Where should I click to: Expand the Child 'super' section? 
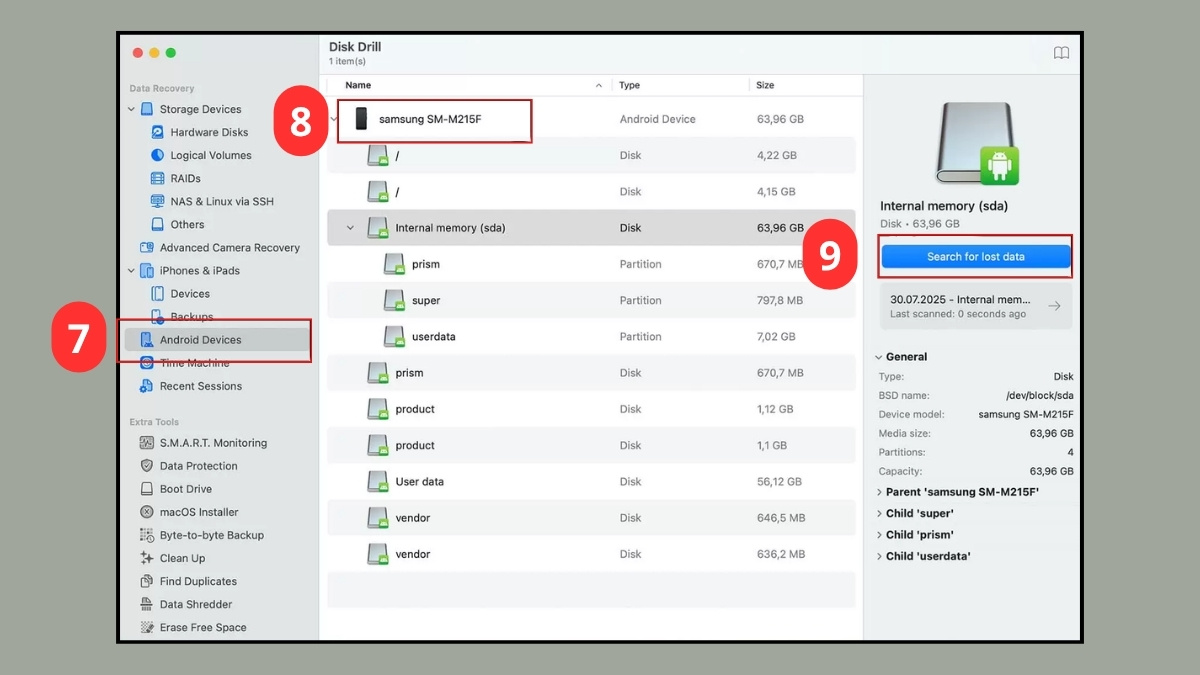pos(878,513)
